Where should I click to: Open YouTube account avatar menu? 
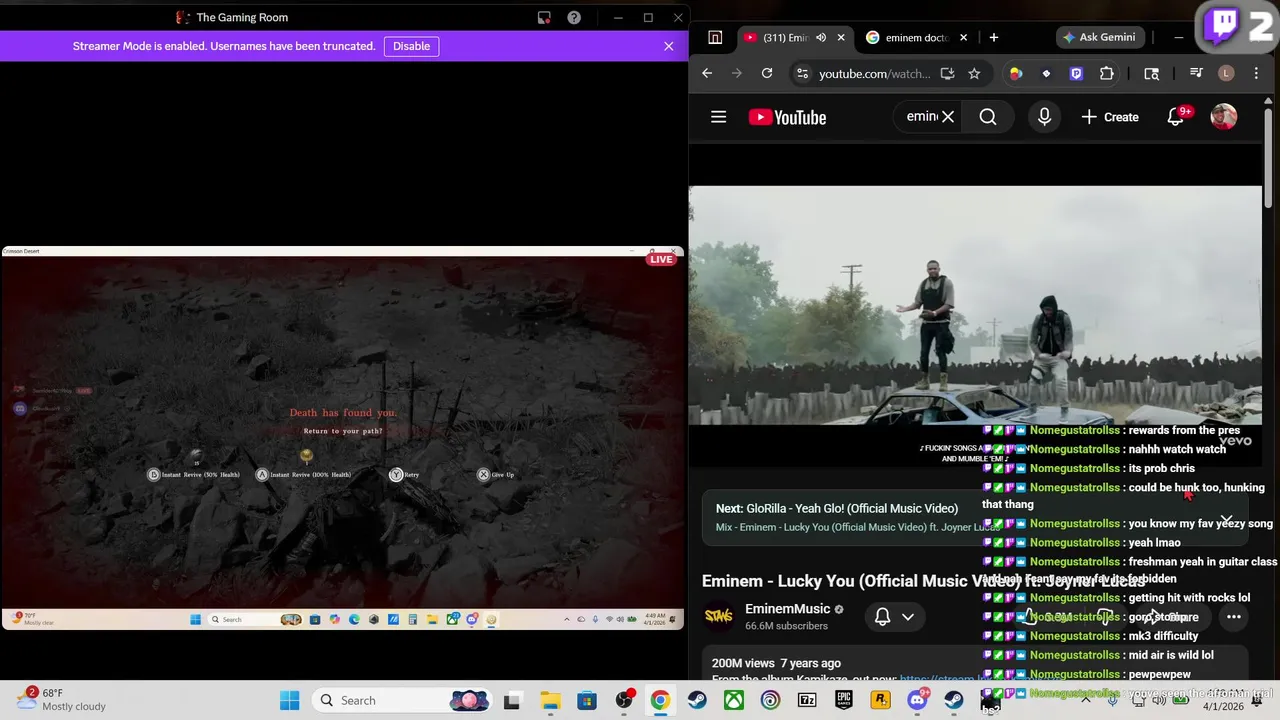1224,117
